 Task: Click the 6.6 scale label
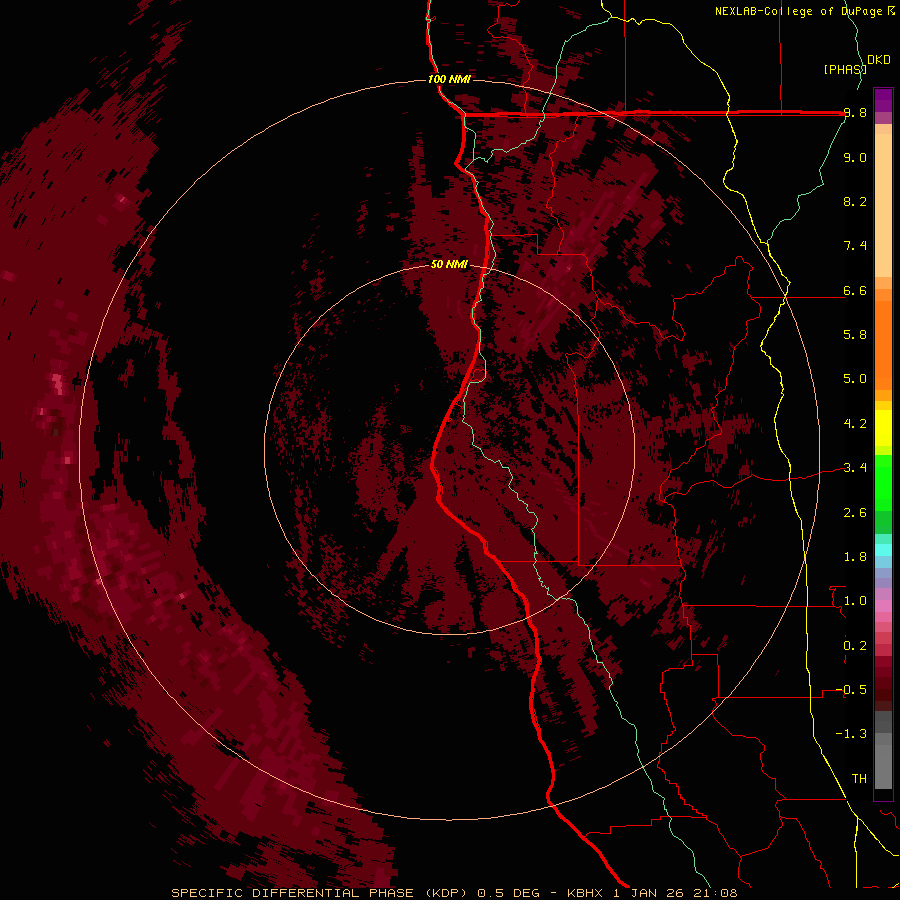[855, 290]
